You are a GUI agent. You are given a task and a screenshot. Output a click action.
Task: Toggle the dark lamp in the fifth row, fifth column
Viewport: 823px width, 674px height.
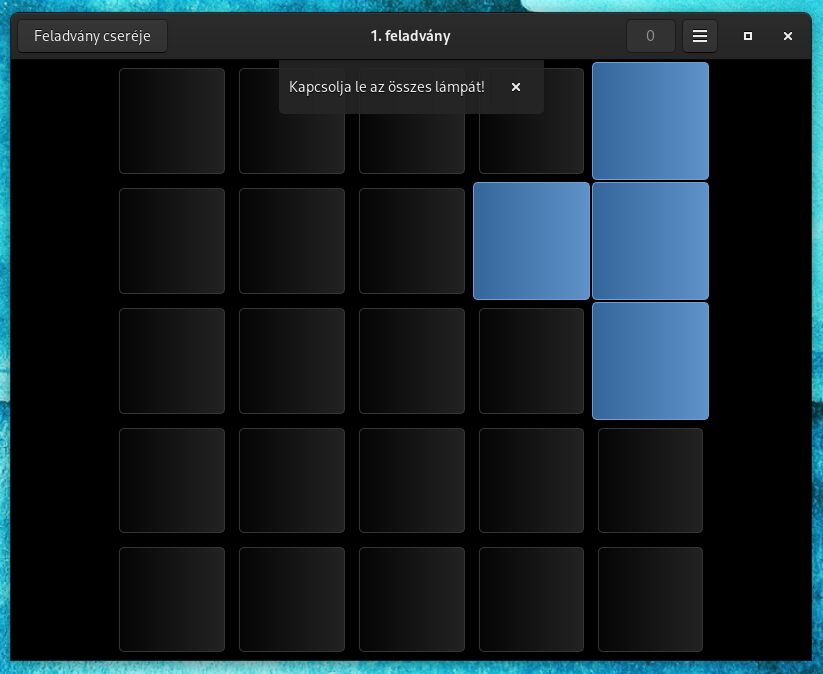coord(650,599)
